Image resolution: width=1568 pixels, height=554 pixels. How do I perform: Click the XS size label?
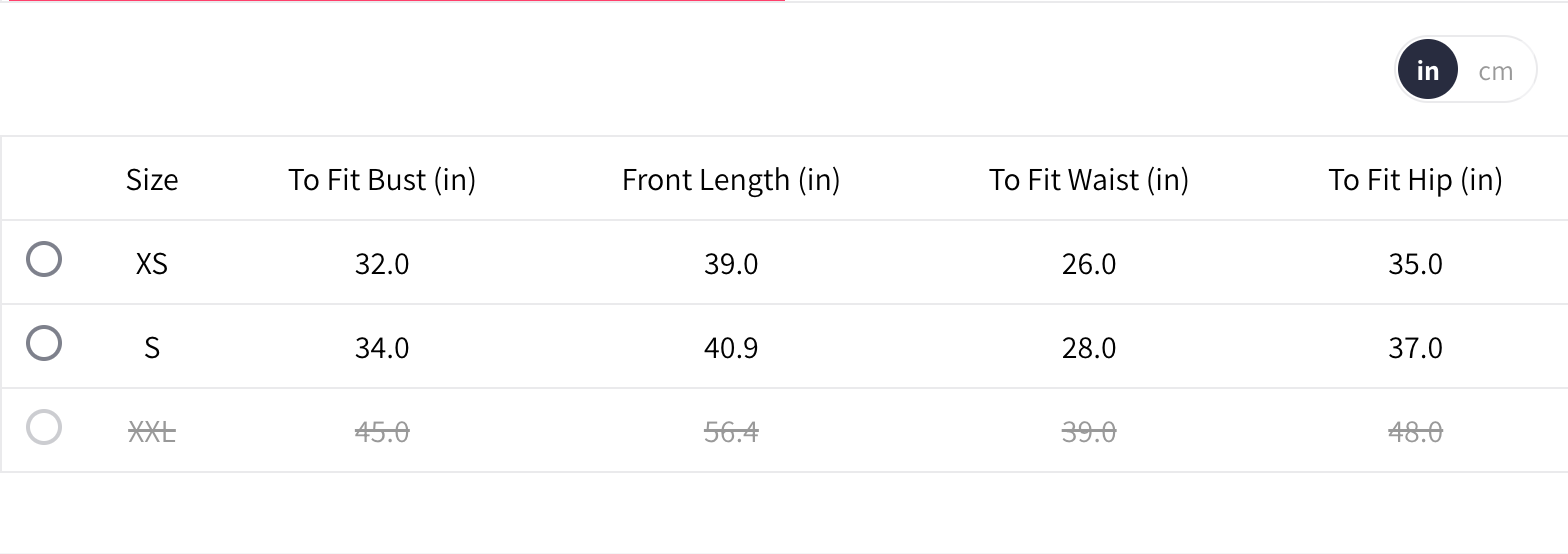coord(152,264)
